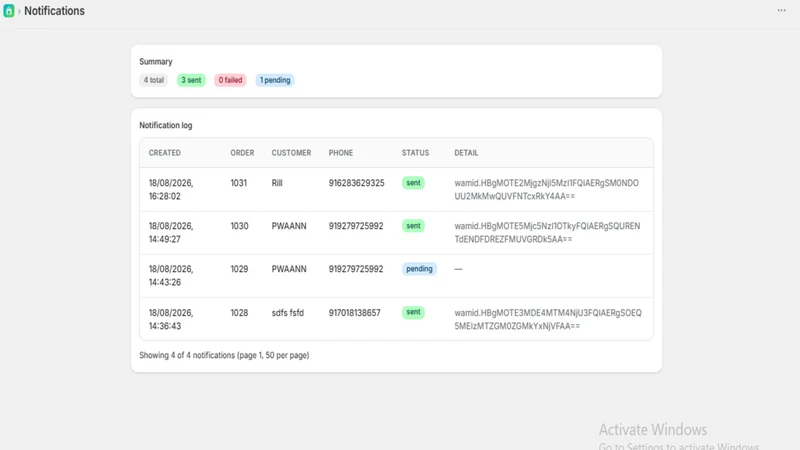
Task: Click the sent status badge for order 1030
Action: [x=413, y=226]
